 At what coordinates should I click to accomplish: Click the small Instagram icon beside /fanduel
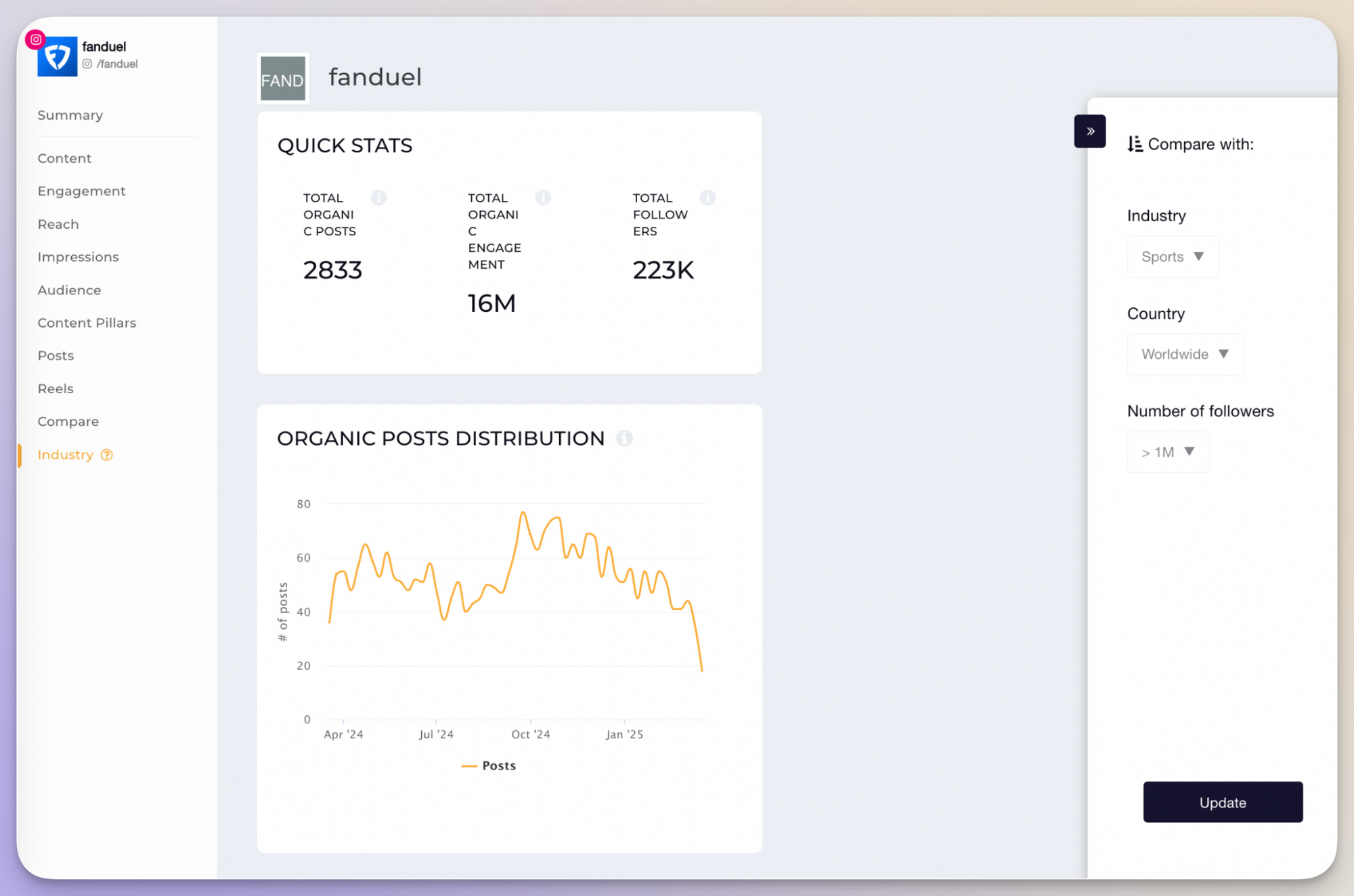point(87,64)
